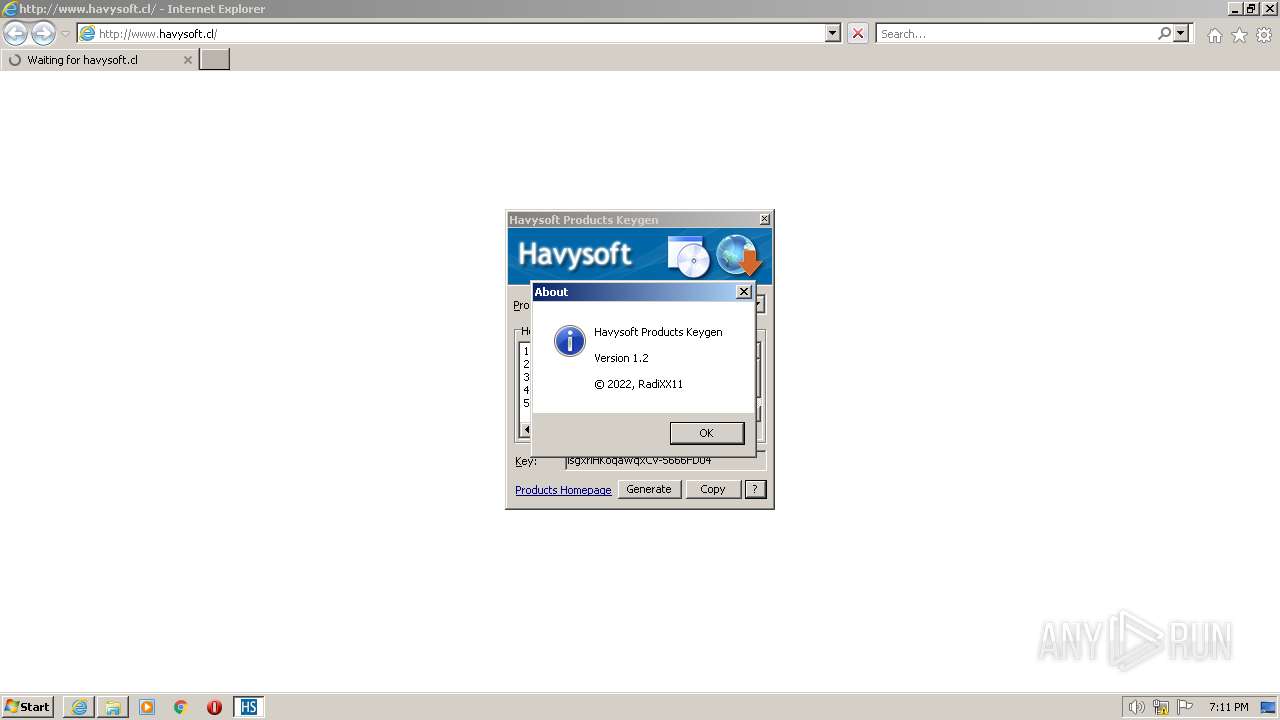Viewport: 1280px width, 720px height.
Task: Open the search provider dropdown arrow
Action: pyautogui.click(x=1181, y=34)
